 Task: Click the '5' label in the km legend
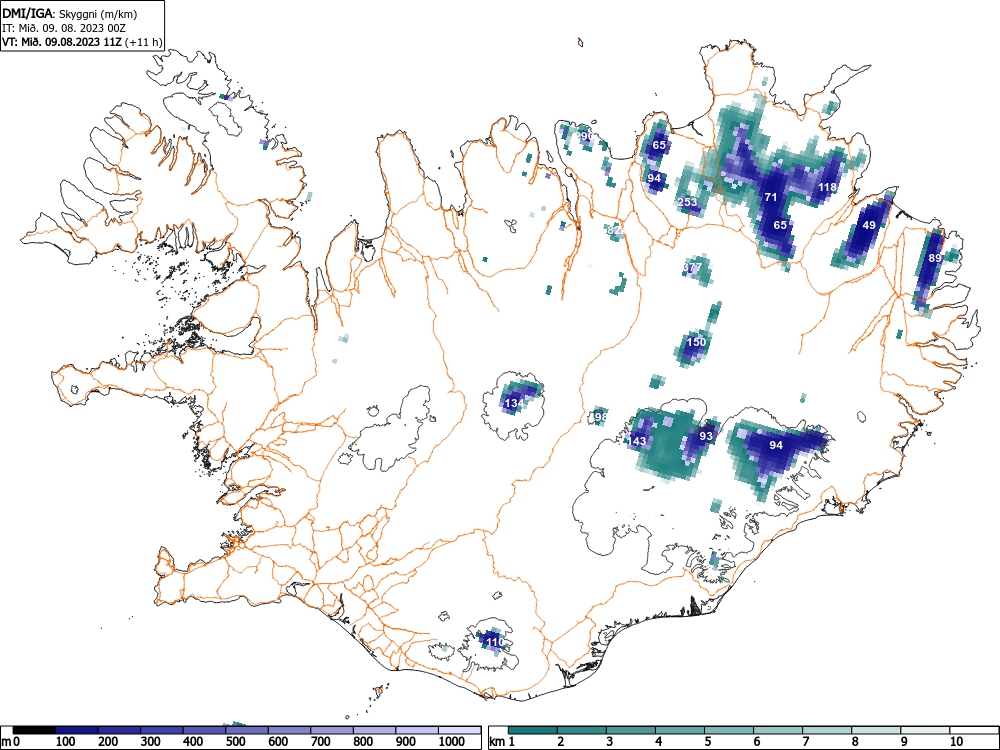pyautogui.click(x=708, y=742)
